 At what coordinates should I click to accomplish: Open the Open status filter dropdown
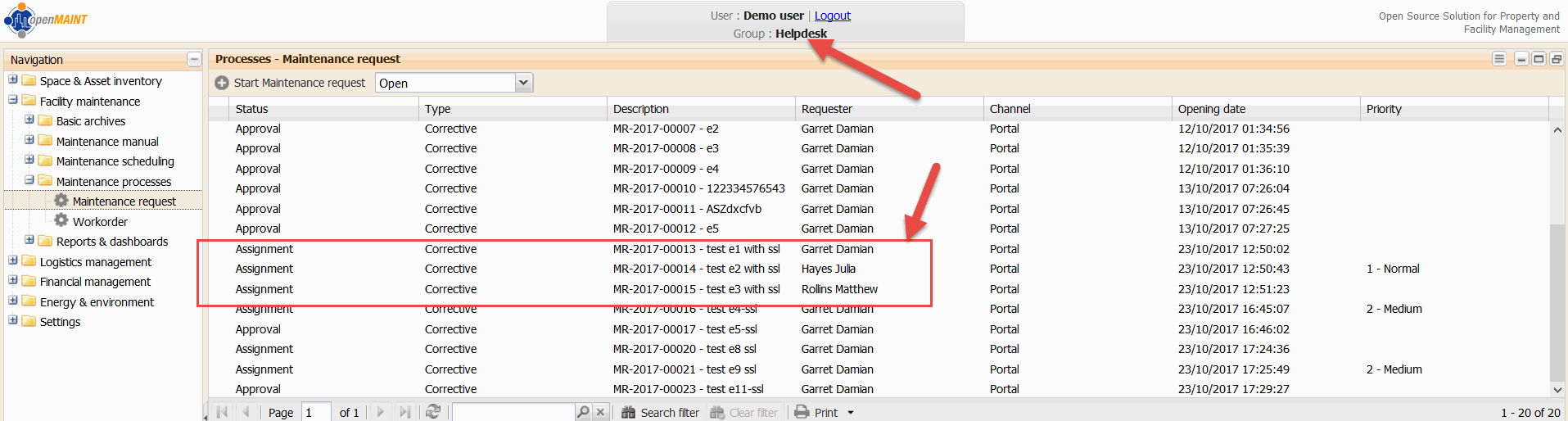click(524, 83)
